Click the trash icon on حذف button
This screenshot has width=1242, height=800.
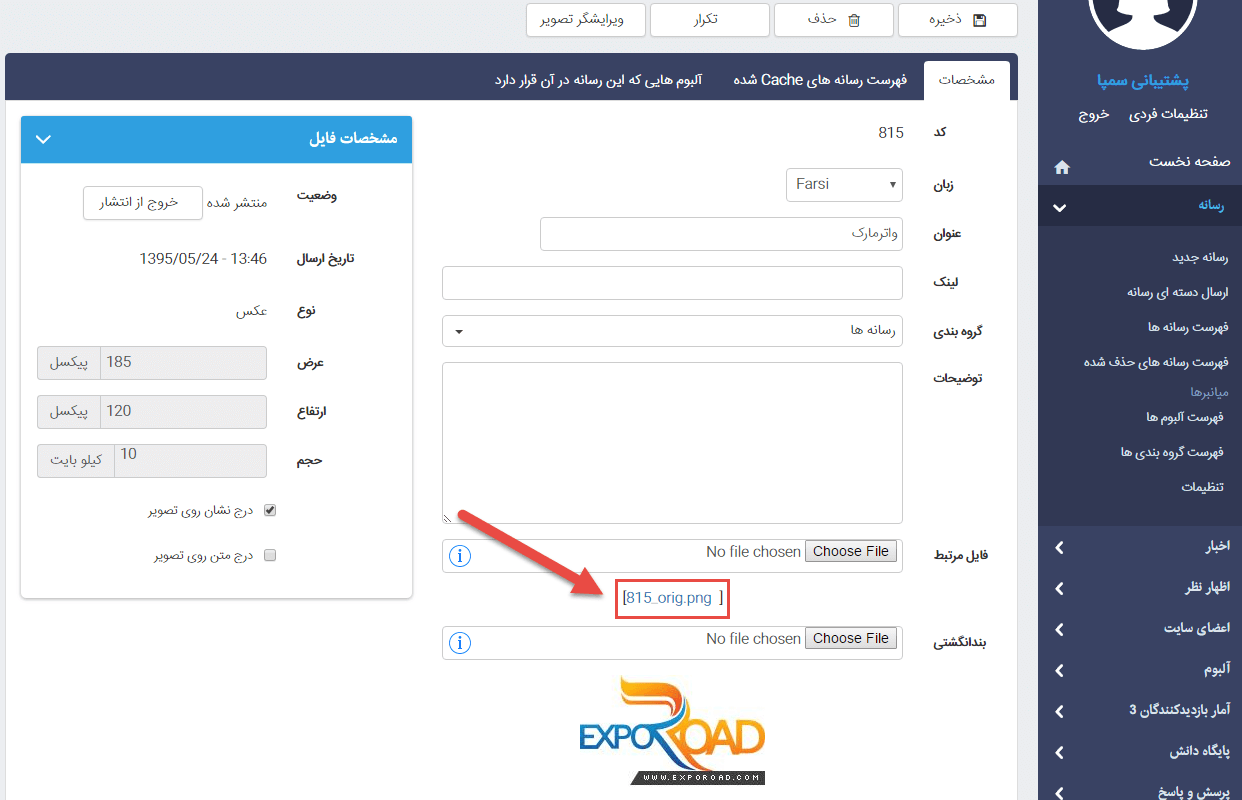click(853, 20)
